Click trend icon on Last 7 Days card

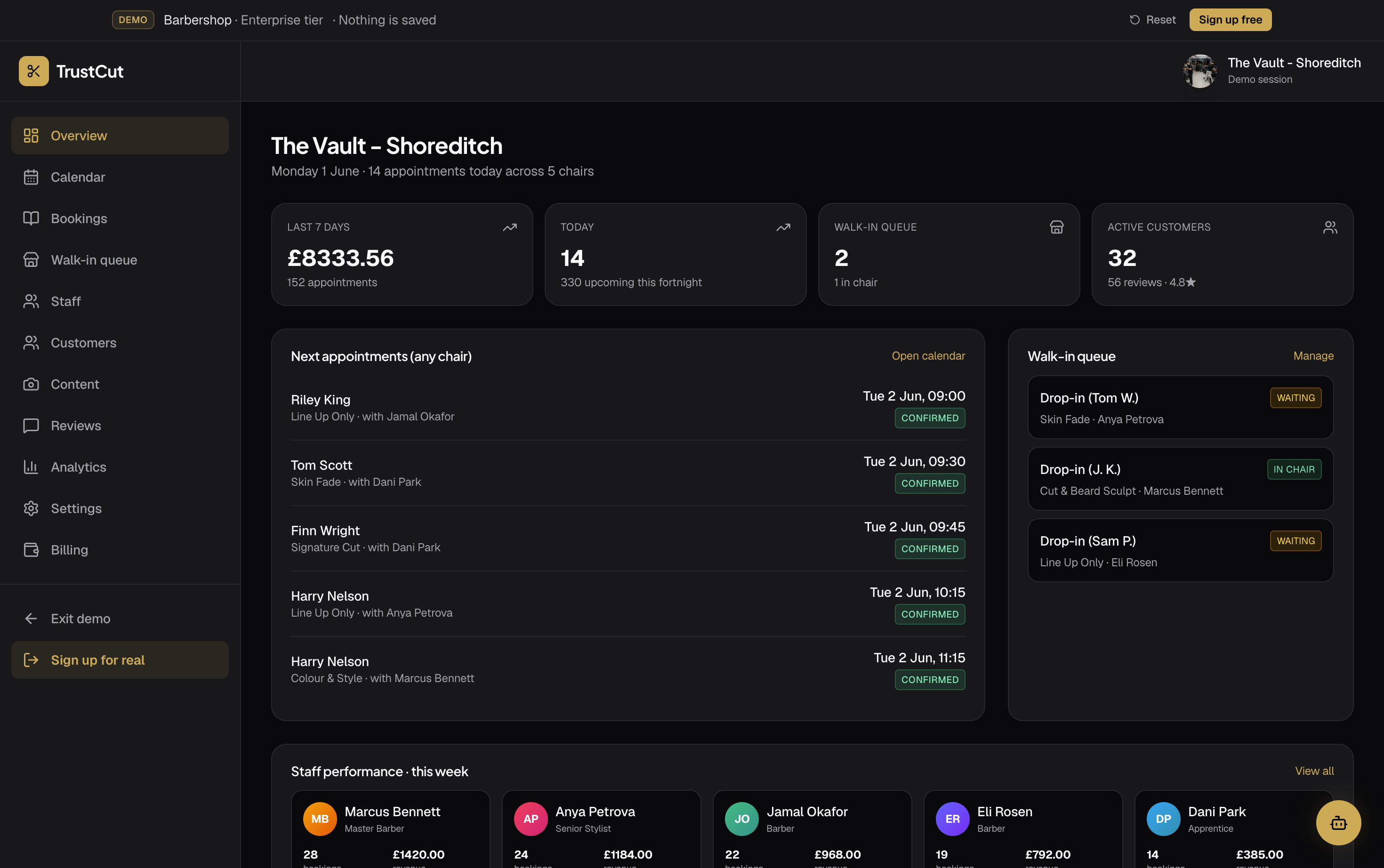point(510,227)
